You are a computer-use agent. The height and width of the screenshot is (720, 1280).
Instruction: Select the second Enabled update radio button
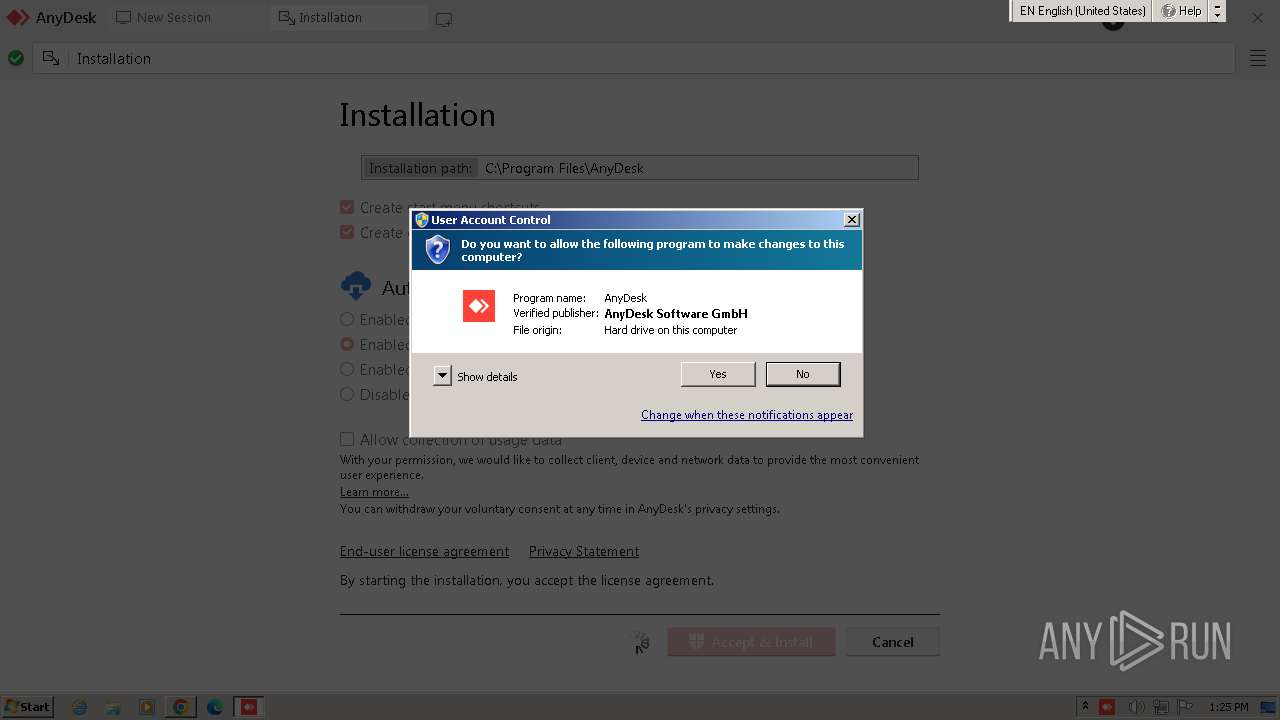tap(347, 345)
